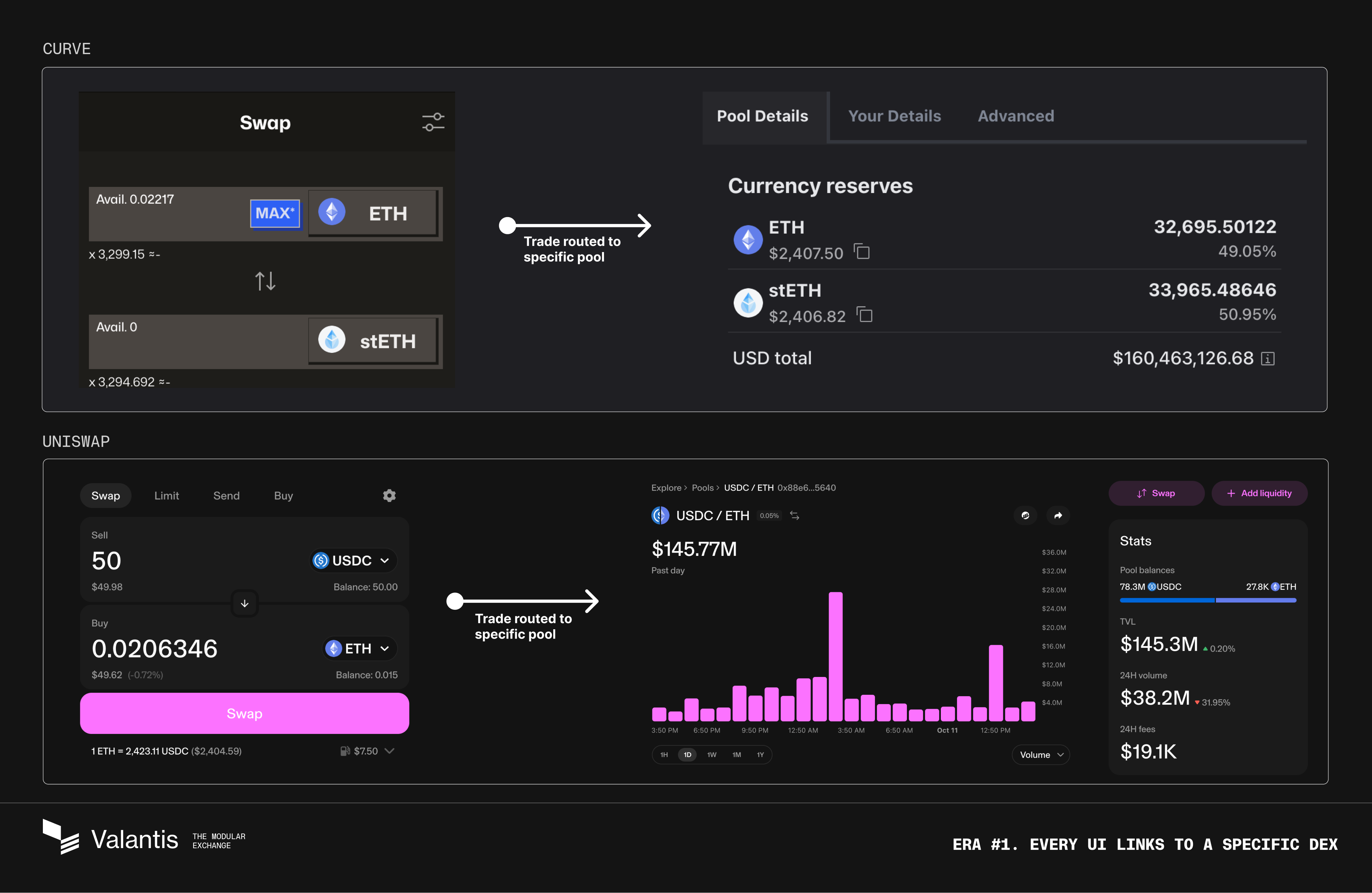Screen dimensions: 1372x893
Task: Click the USDC / ETH pair logo
Action: pyautogui.click(x=660, y=515)
